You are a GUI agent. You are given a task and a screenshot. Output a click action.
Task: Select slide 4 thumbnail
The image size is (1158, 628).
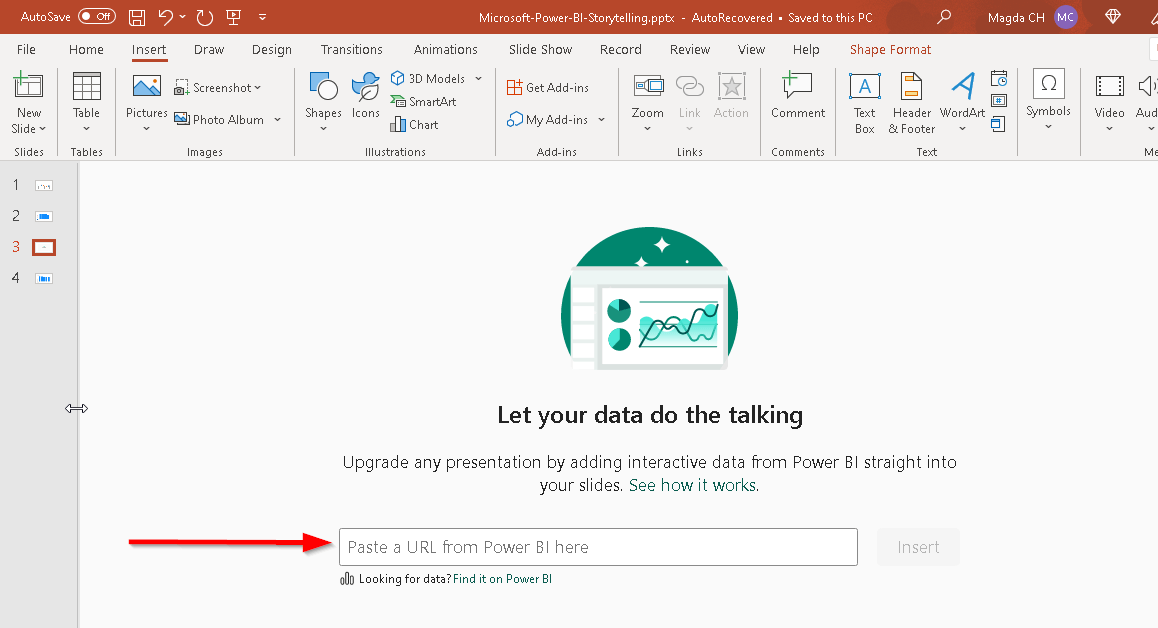pos(44,279)
